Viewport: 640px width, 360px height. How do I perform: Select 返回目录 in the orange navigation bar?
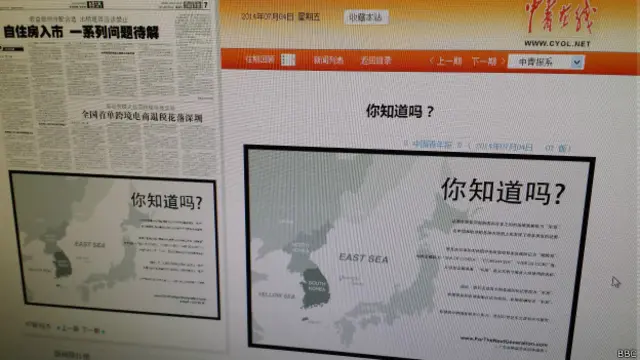pyautogui.click(x=376, y=61)
